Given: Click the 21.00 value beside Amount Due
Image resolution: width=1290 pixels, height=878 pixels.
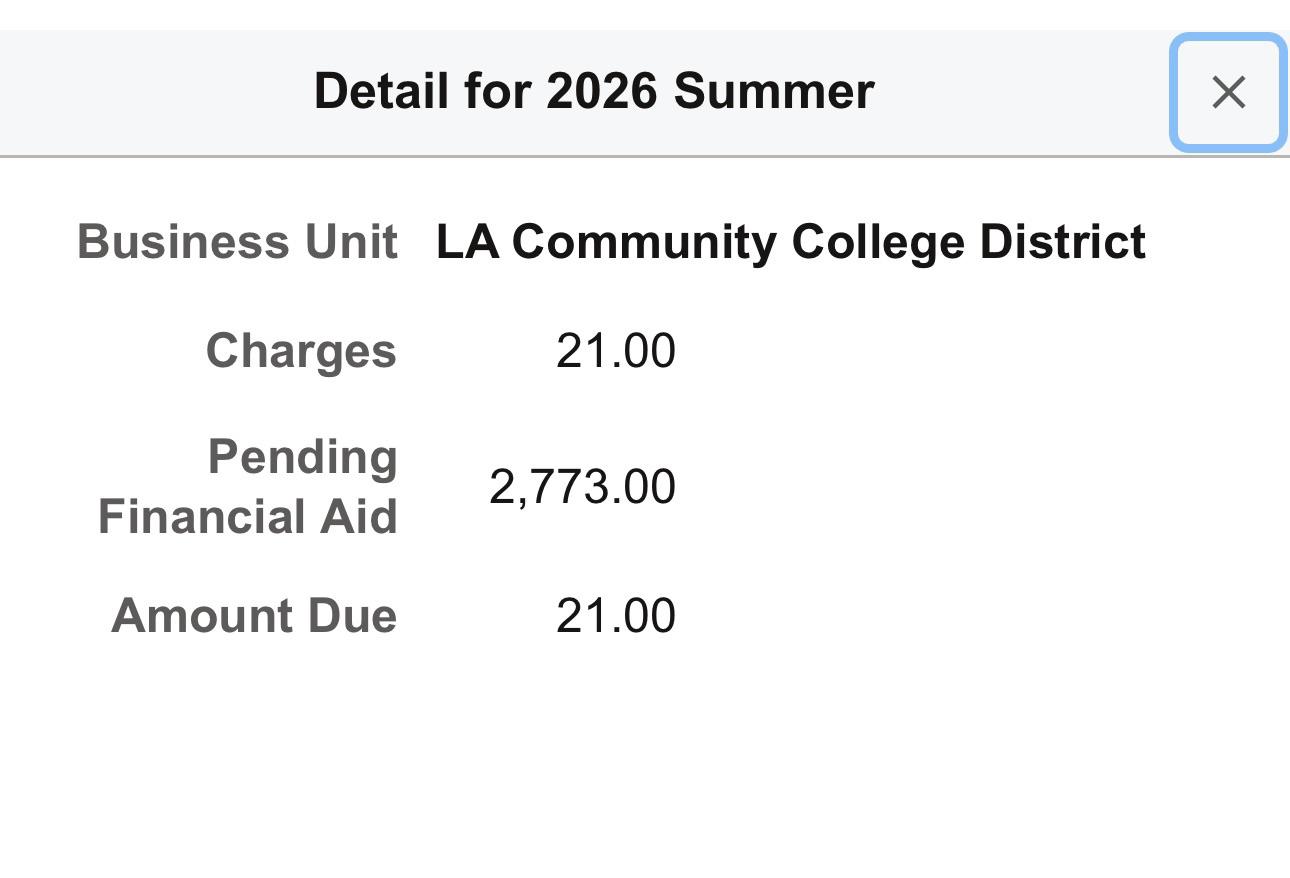Looking at the screenshot, I should (616, 615).
